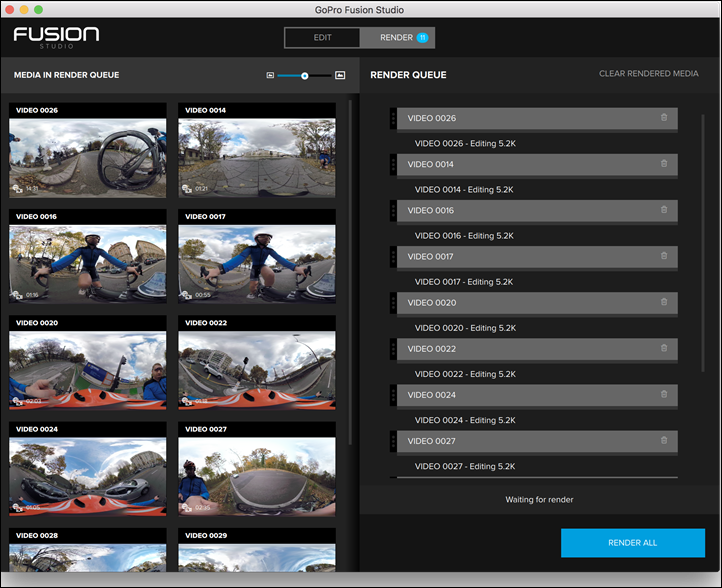Click trash icon on VIDEO 0024 row
The height and width of the screenshot is (588, 722).
(664, 394)
